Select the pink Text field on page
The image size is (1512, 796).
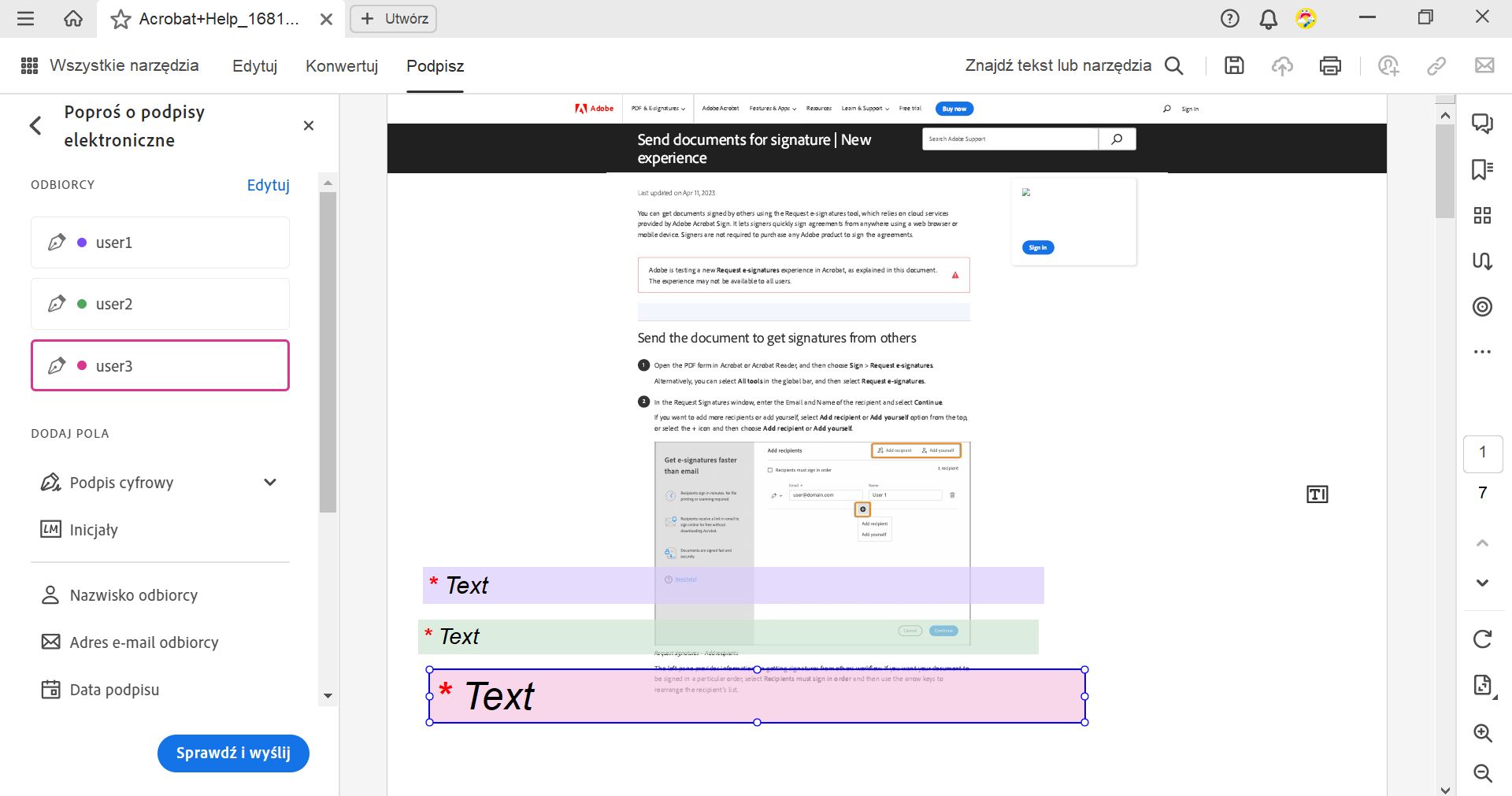pyautogui.click(x=757, y=696)
